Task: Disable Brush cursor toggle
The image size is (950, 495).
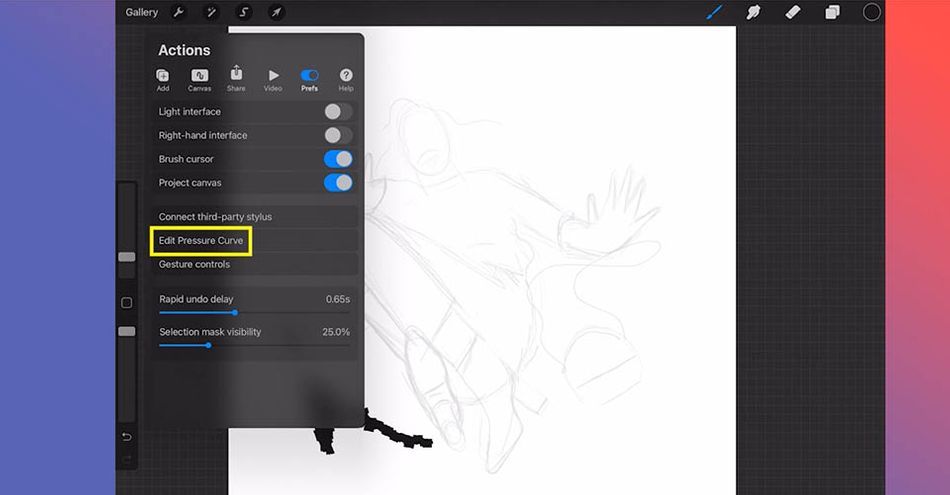Action: pyautogui.click(x=337, y=159)
